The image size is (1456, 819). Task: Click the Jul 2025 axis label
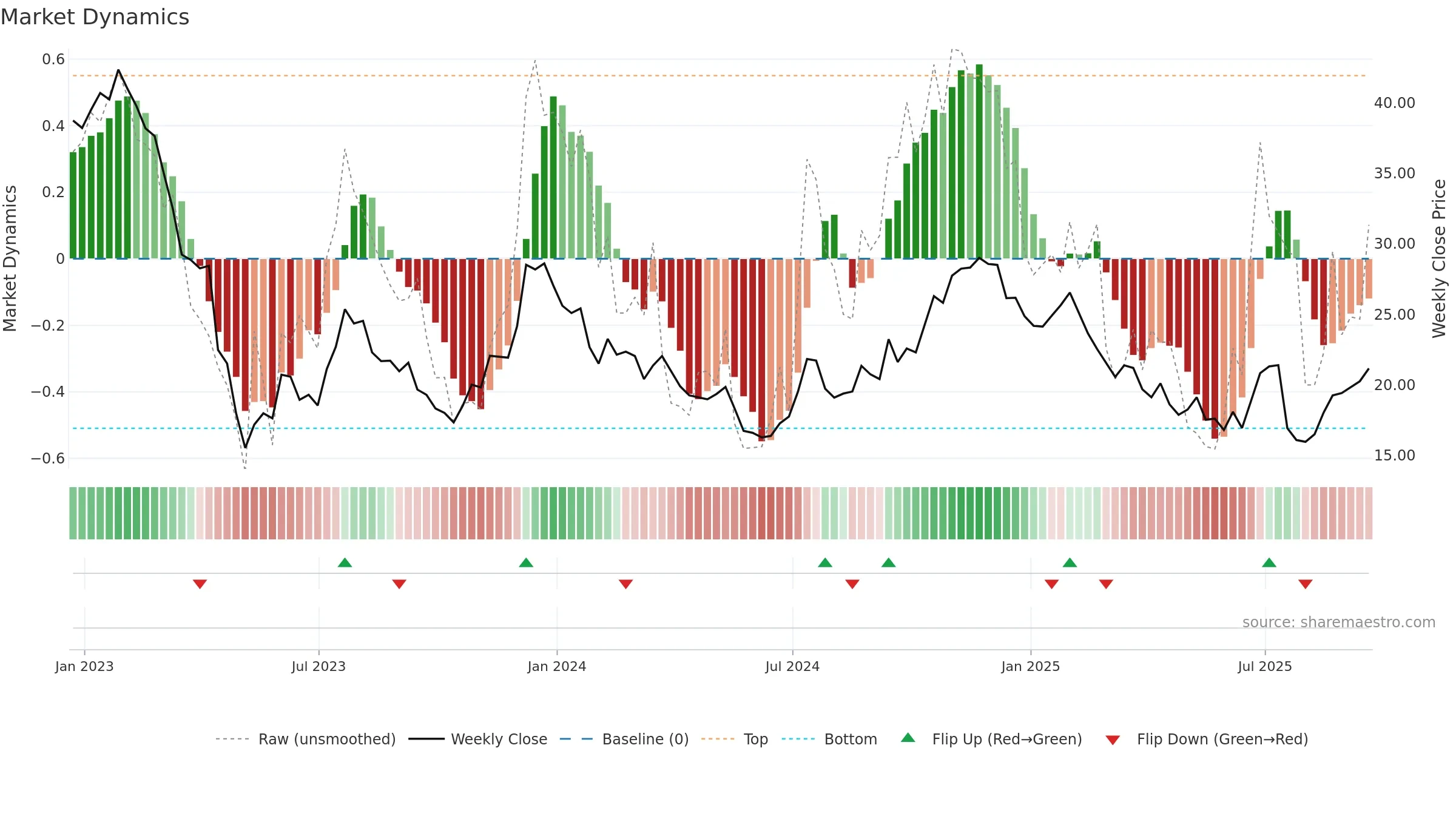[1265, 666]
